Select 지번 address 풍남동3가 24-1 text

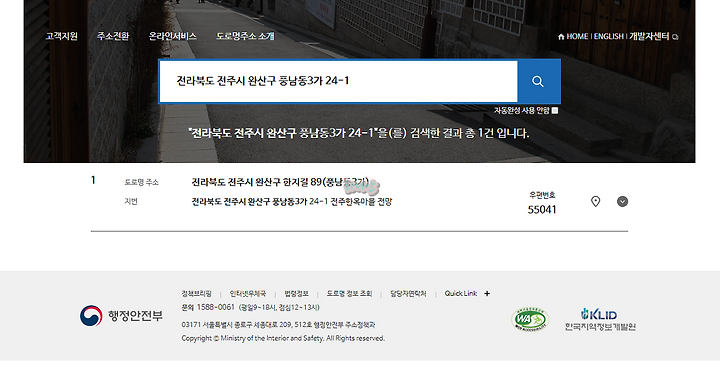coord(292,201)
